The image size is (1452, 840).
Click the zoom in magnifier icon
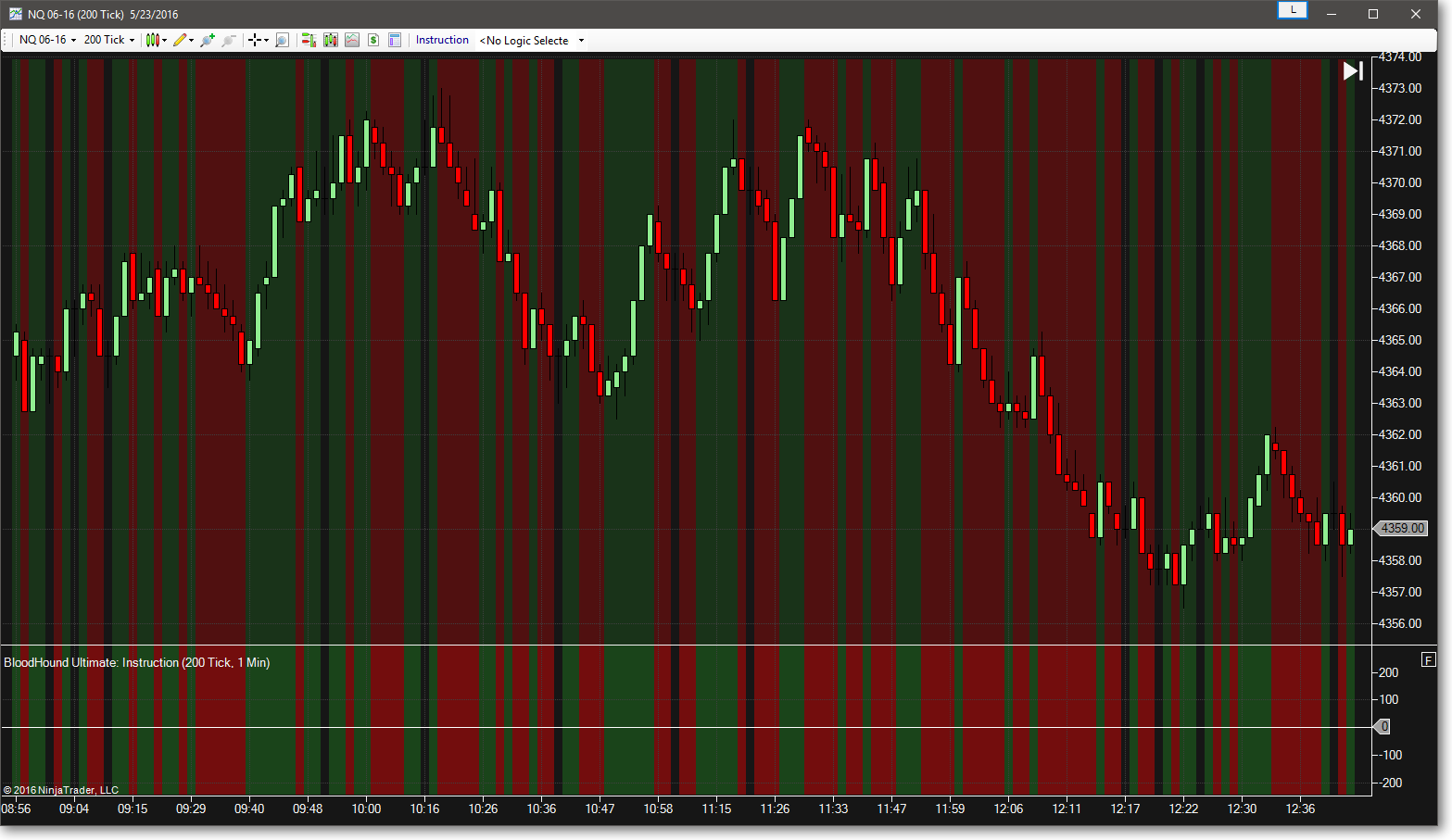(x=208, y=40)
